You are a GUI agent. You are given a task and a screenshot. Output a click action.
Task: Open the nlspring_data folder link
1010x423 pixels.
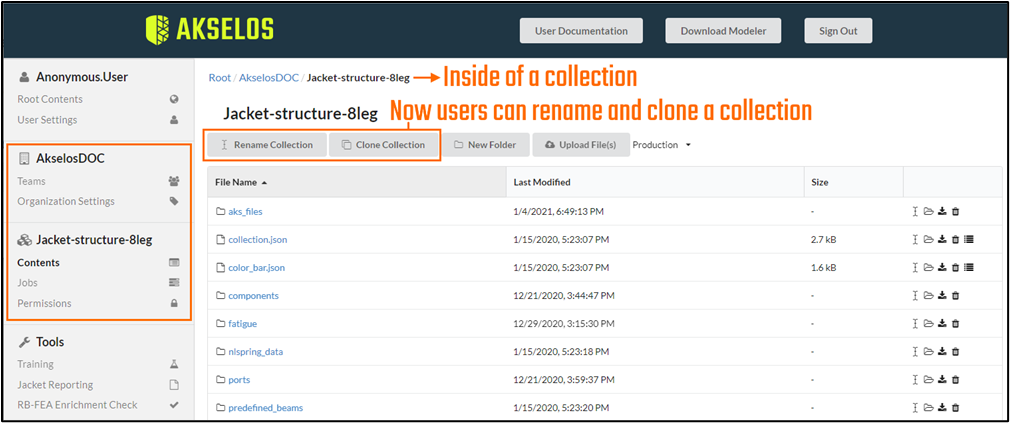256,352
